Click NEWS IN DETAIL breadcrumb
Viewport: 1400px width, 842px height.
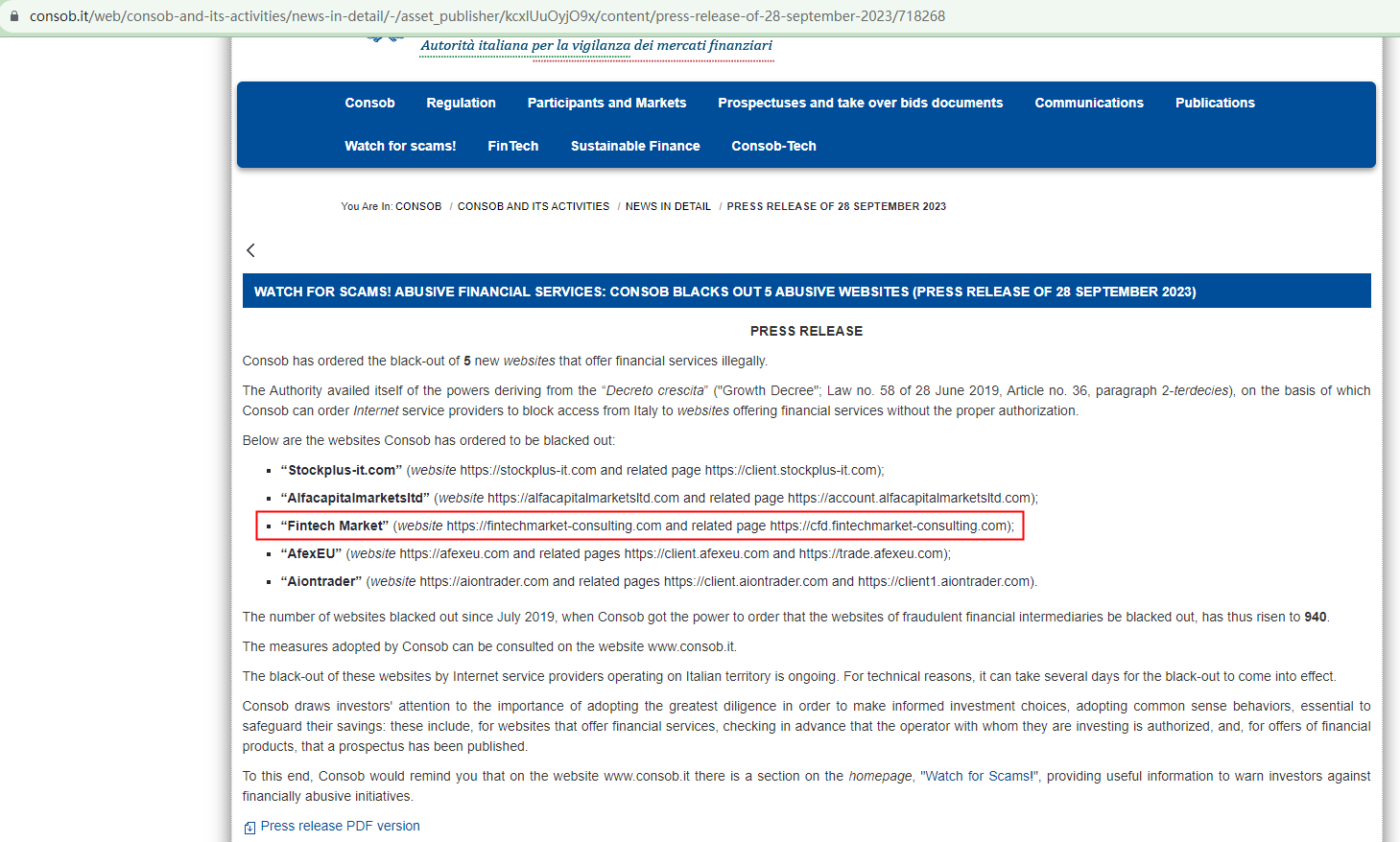(668, 206)
